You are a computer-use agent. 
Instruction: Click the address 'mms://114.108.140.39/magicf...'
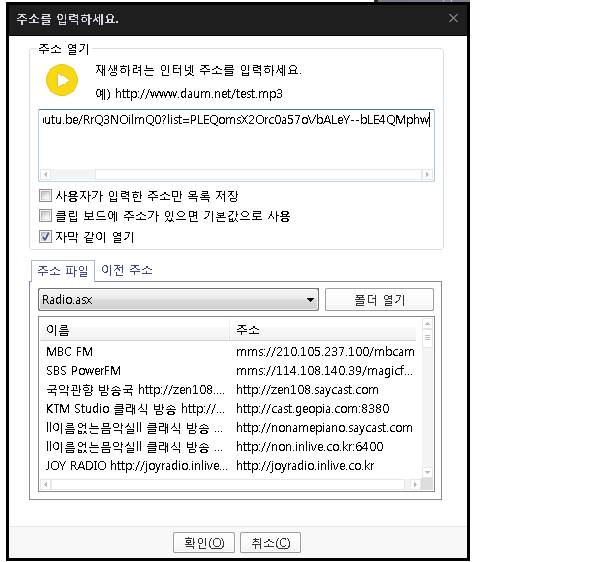point(324,371)
